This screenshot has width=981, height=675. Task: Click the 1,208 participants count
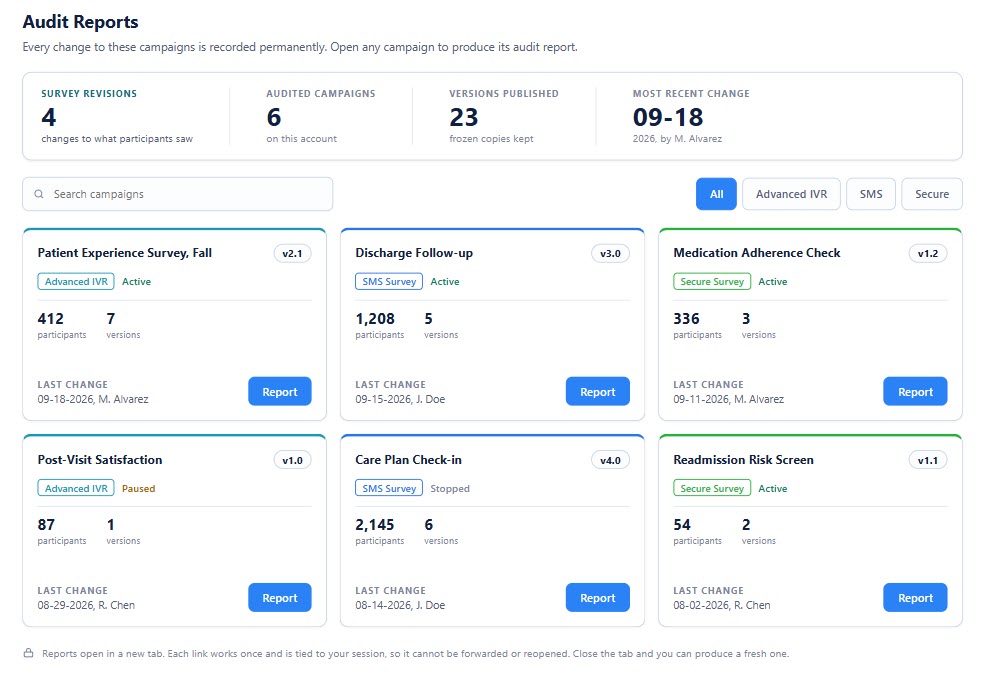tap(375, 318)
